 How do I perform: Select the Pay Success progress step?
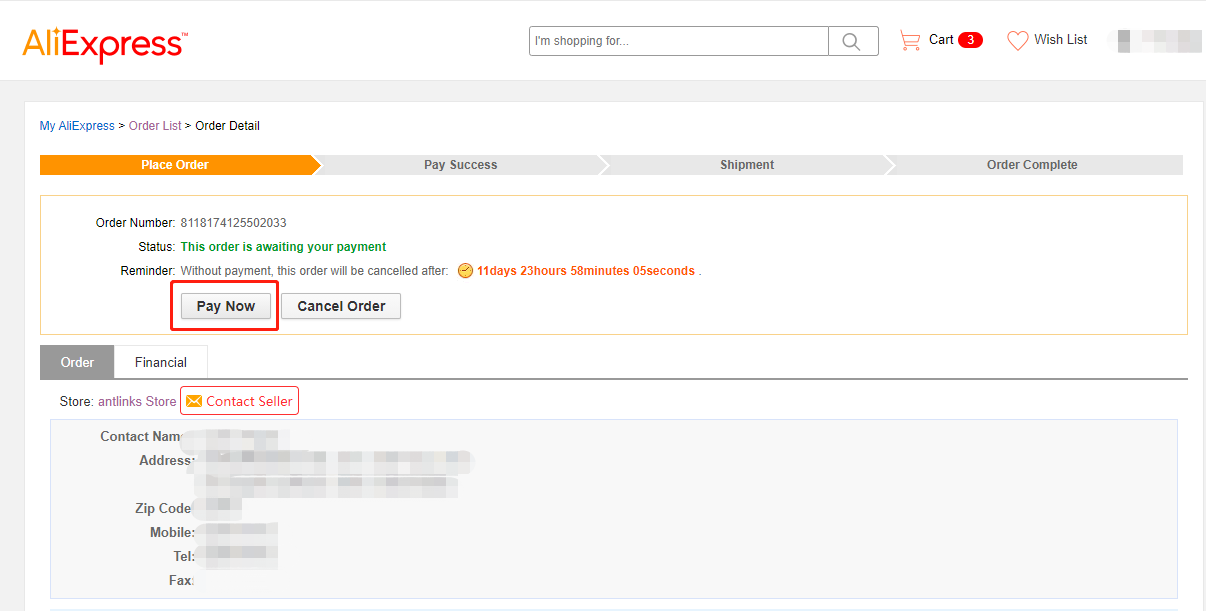tap(460, 165)
